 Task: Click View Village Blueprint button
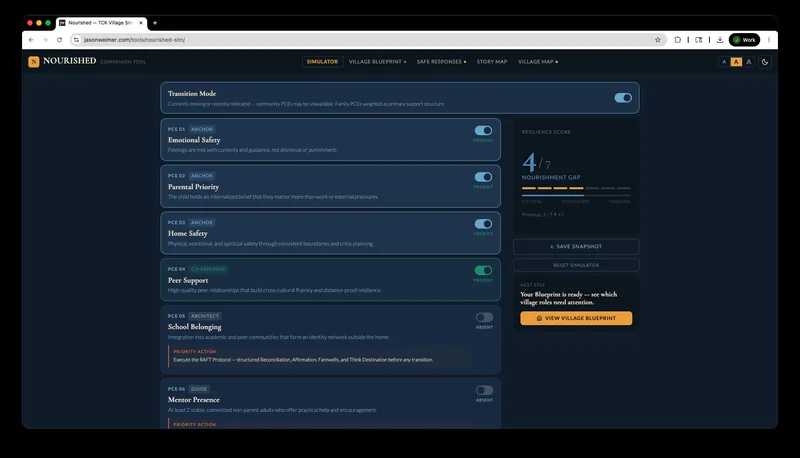[576, 318]
